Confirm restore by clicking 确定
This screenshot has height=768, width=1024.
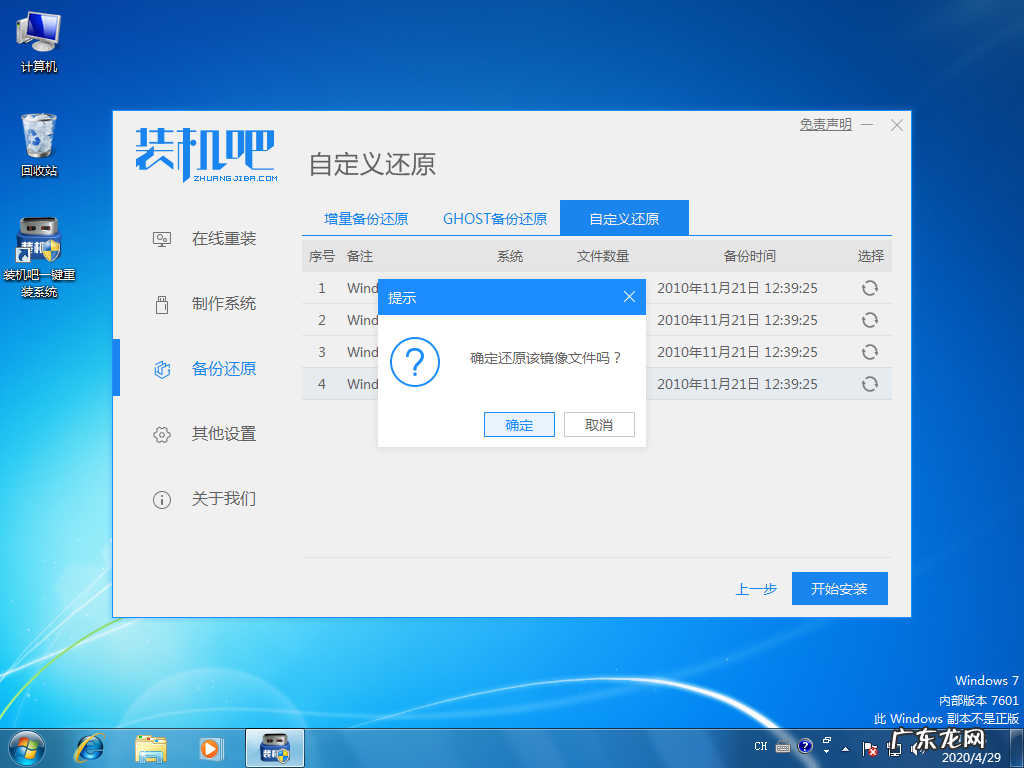pos(518,424)
